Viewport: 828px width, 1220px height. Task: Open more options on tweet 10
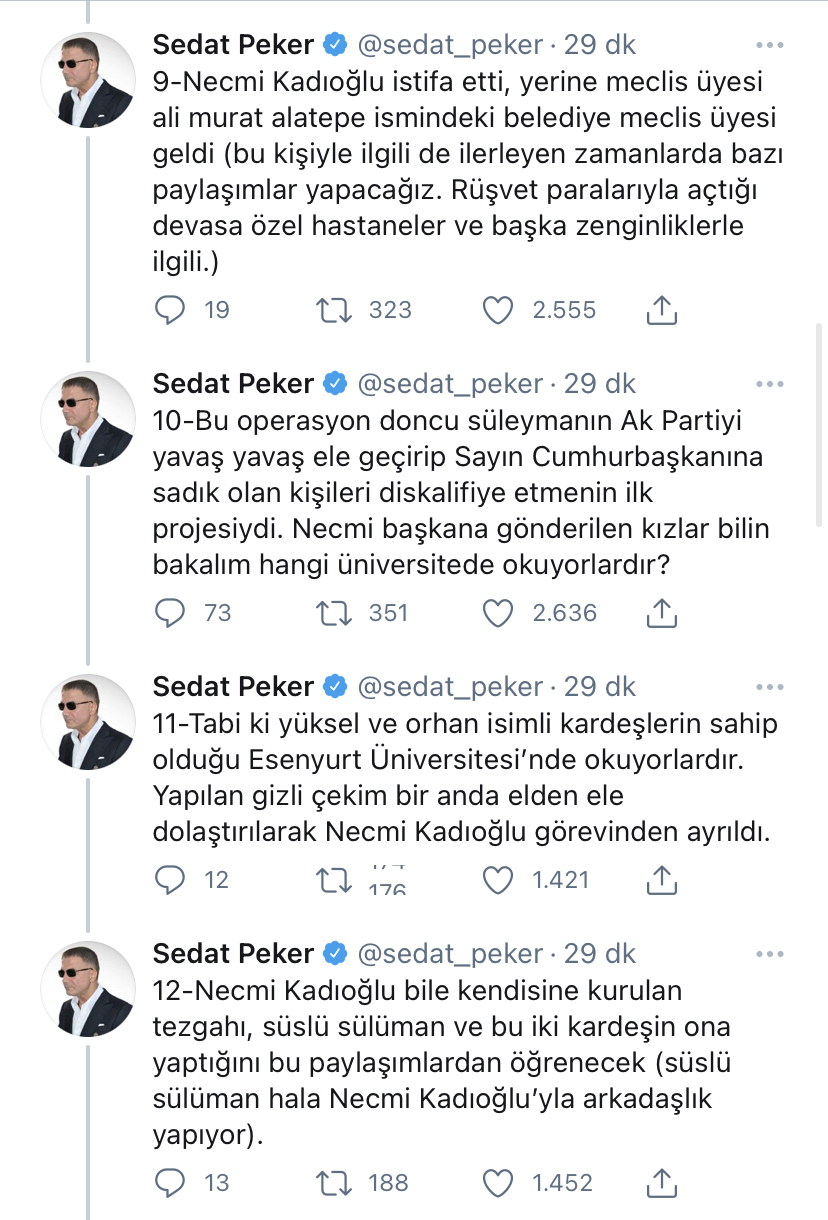pos(770,384)
